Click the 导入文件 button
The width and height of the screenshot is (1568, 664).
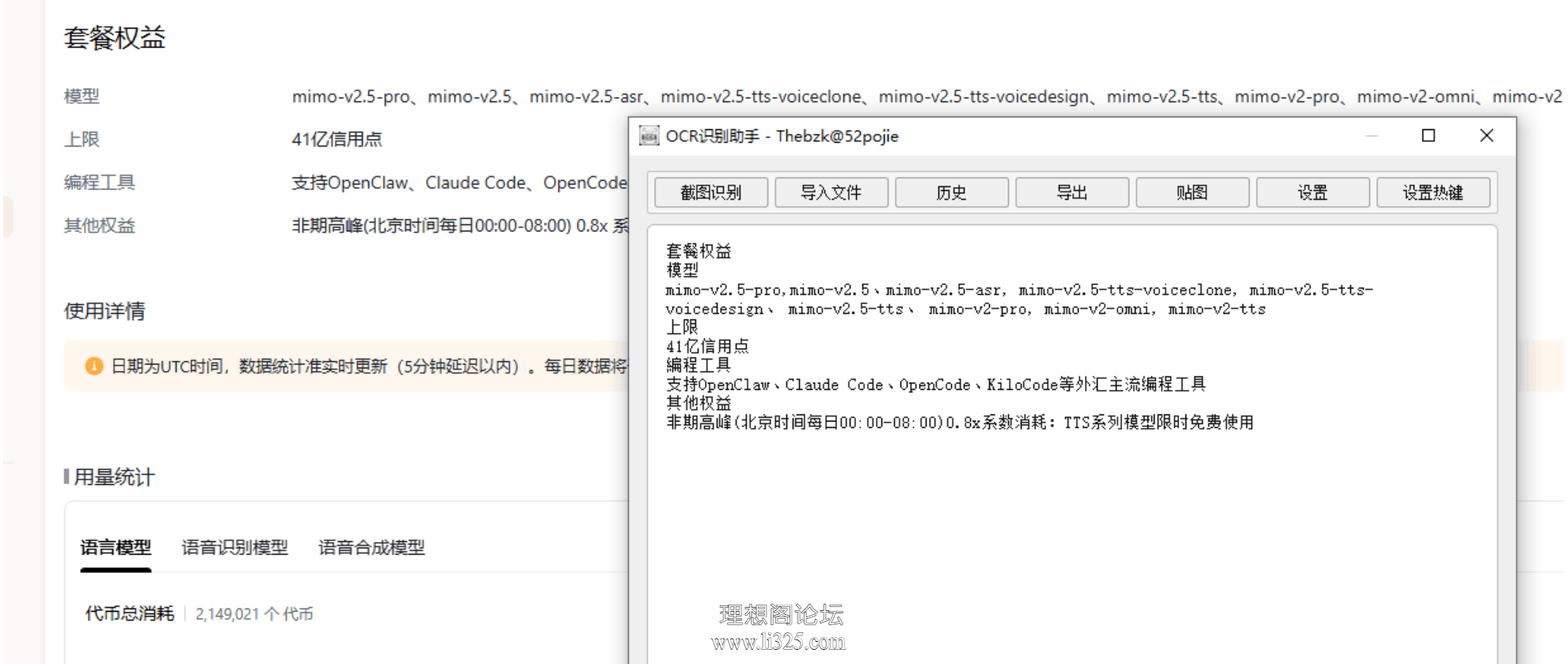point(832,193)
